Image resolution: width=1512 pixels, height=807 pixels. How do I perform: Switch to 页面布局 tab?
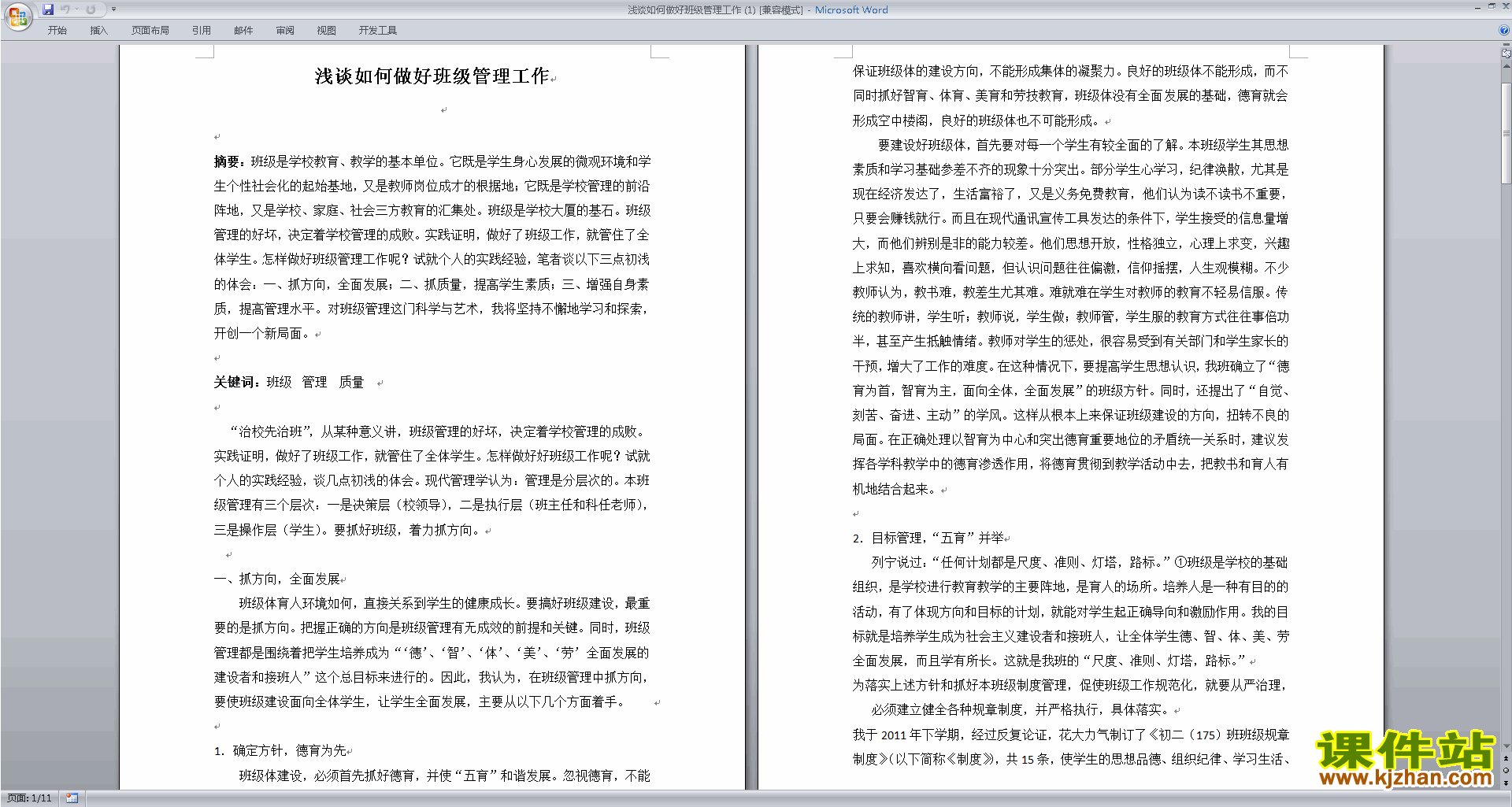point(150,31)
